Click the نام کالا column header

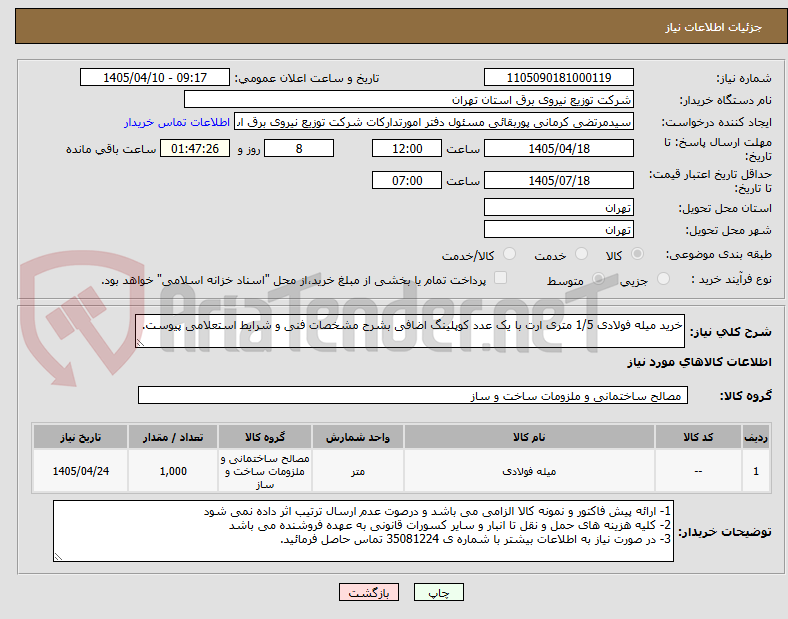pos(529,437)
